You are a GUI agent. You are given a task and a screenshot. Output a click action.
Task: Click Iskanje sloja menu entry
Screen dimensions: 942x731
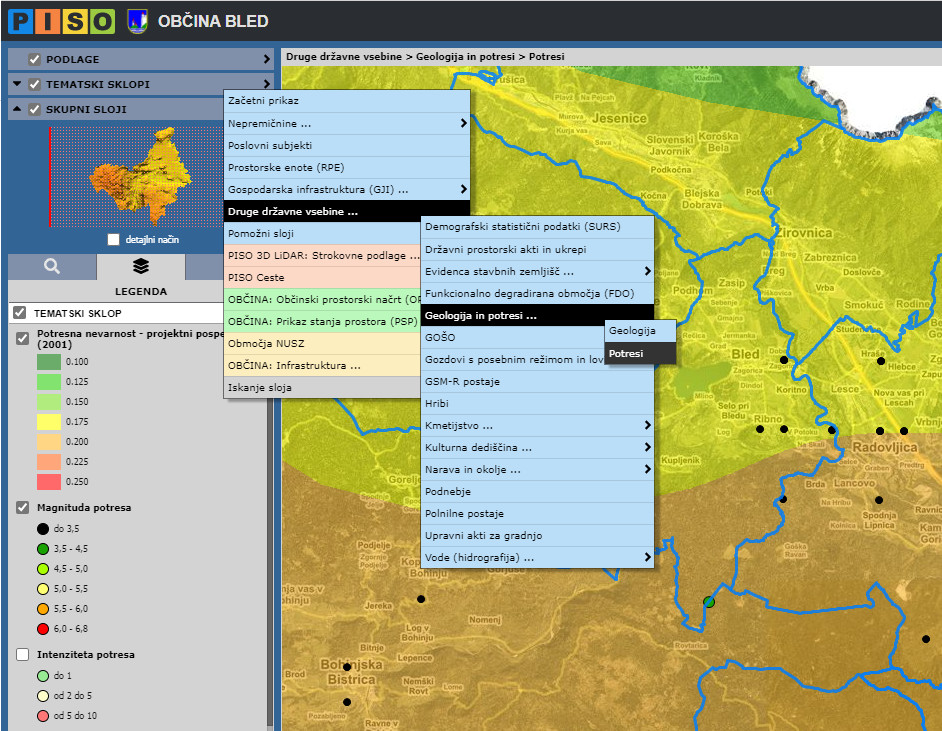260,387
